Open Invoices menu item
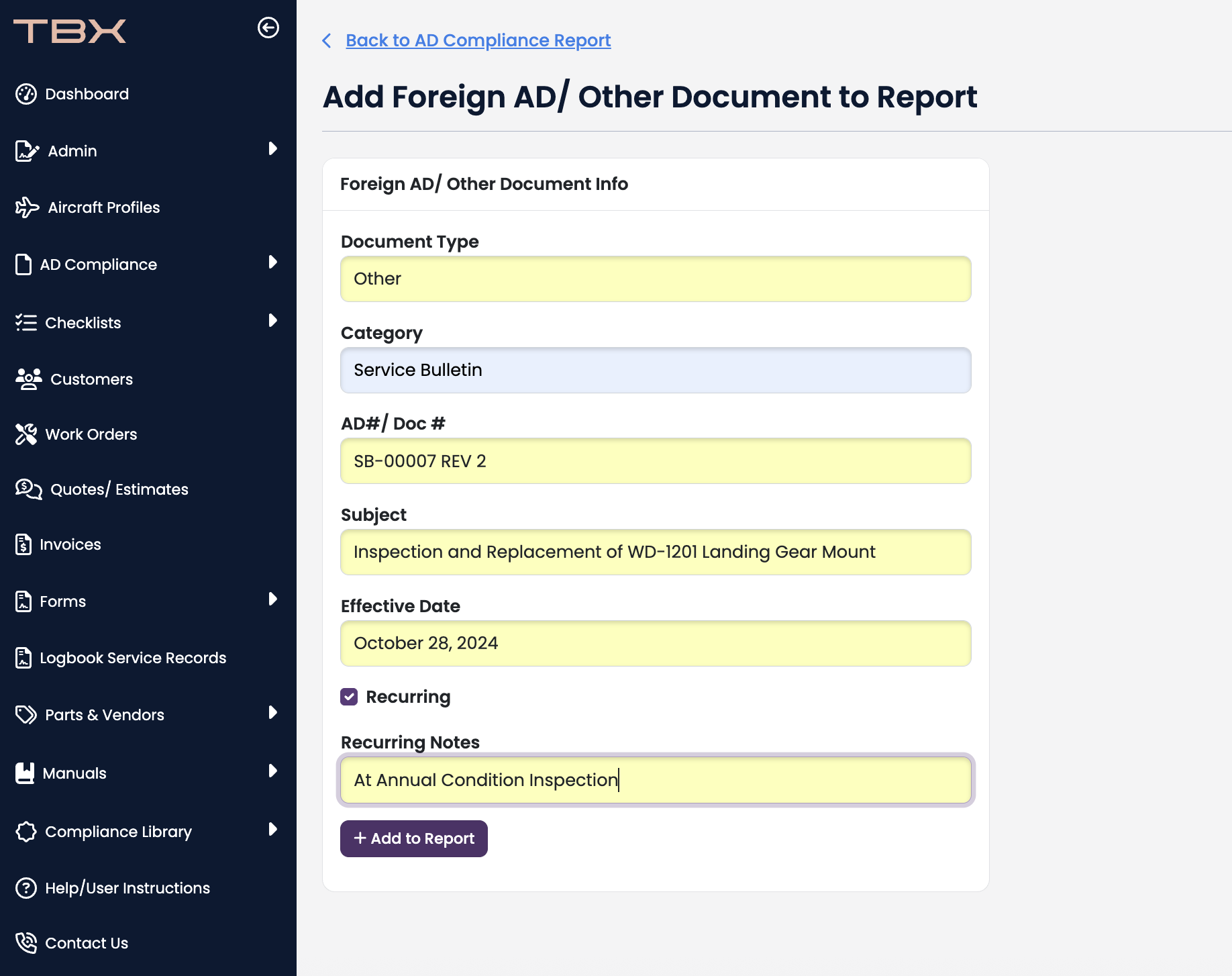 pos(70,544)
